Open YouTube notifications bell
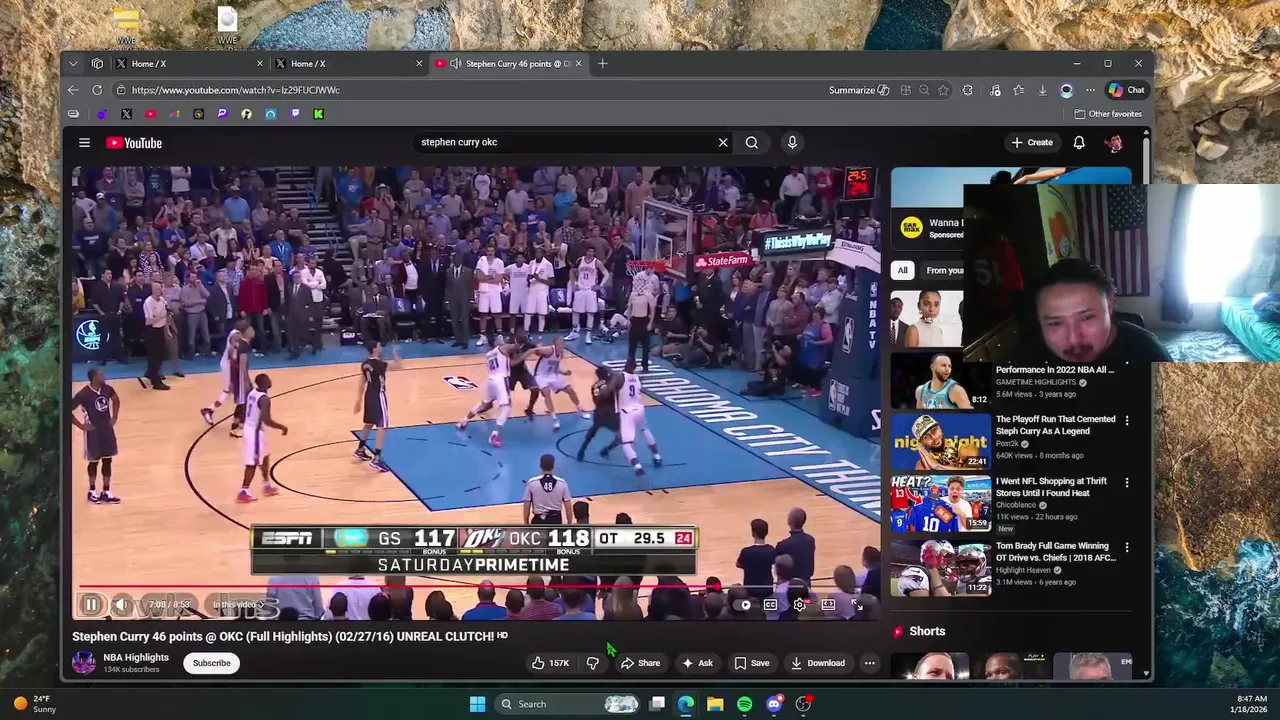The height and width of the screenshot is (720, 1280). 1079,143
